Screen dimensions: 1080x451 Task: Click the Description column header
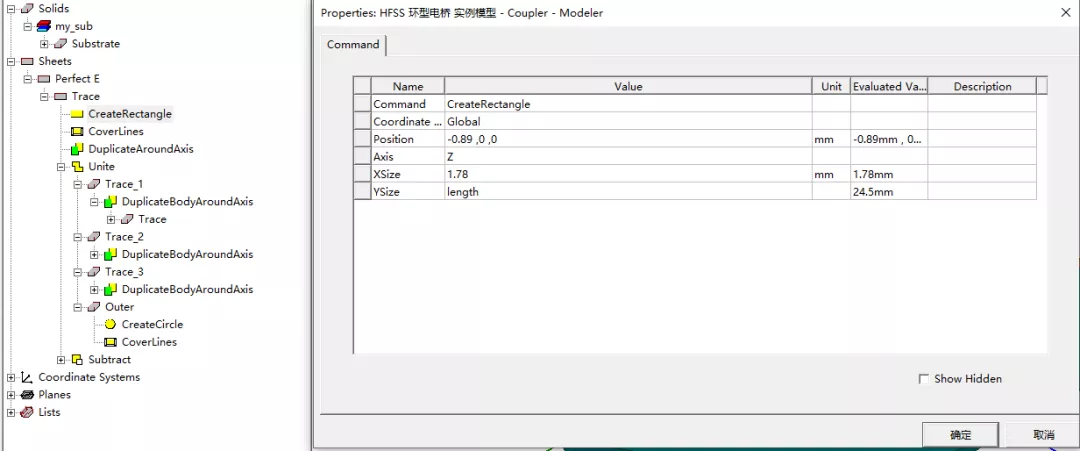coord(982,86)
